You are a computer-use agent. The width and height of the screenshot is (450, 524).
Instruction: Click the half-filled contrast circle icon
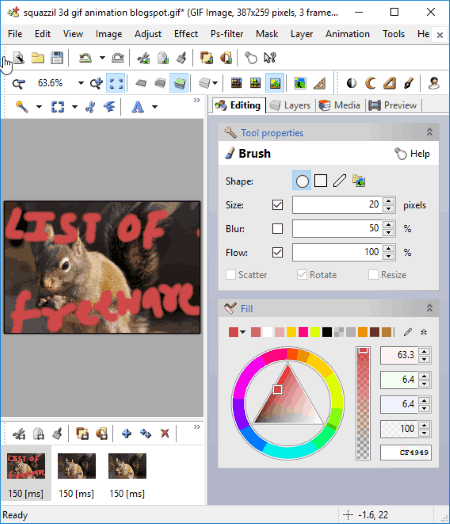pos(351,83)
